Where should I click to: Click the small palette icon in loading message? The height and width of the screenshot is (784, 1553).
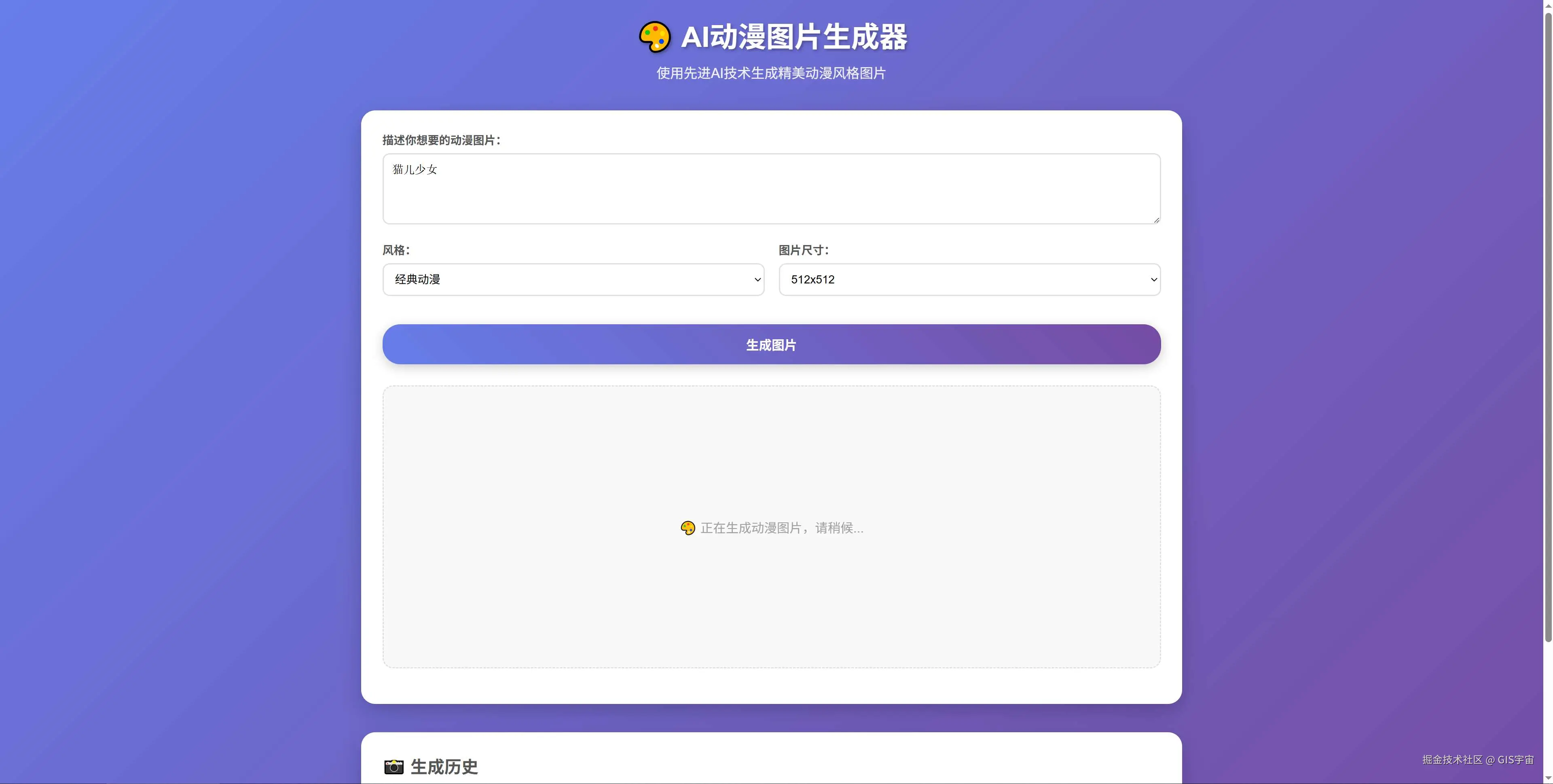687,528
